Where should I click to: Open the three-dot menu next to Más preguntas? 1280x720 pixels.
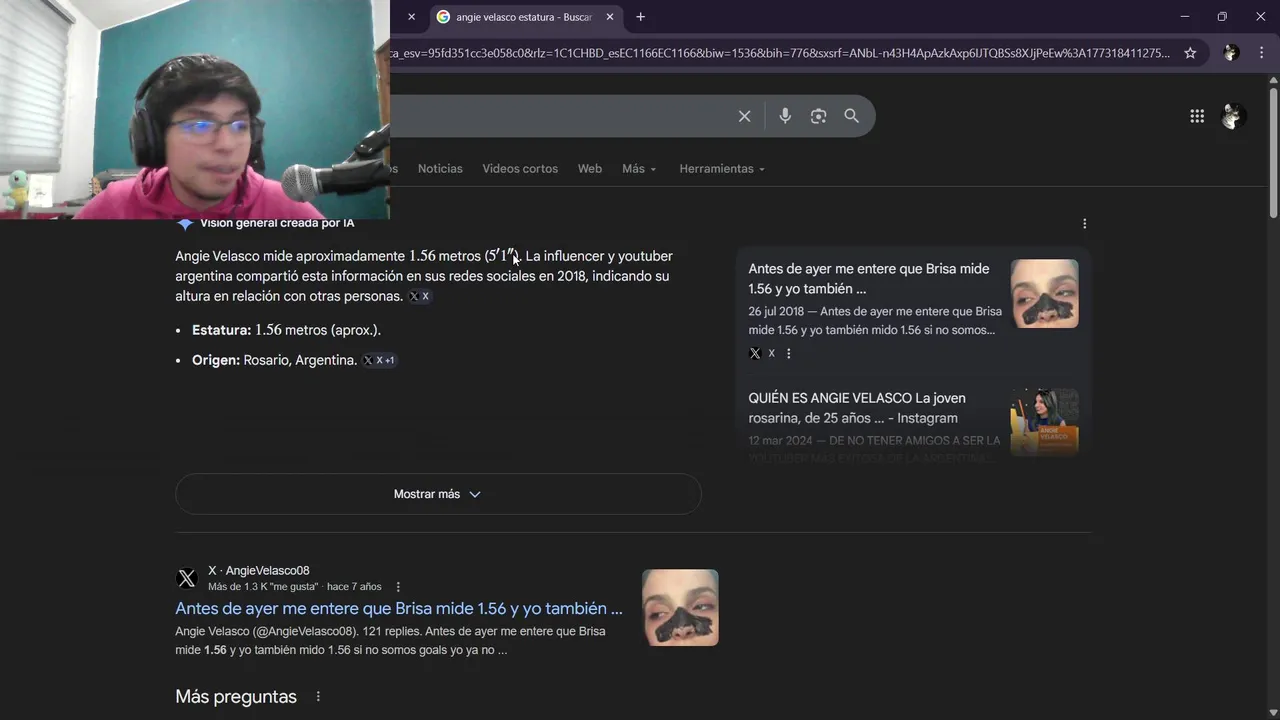318,697
